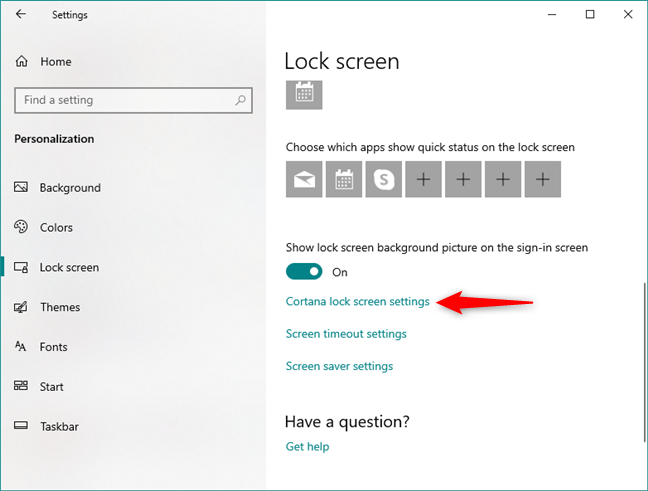Go to the Colors section
This screenshot has height=491, width=648.
[x=56, y=228]
